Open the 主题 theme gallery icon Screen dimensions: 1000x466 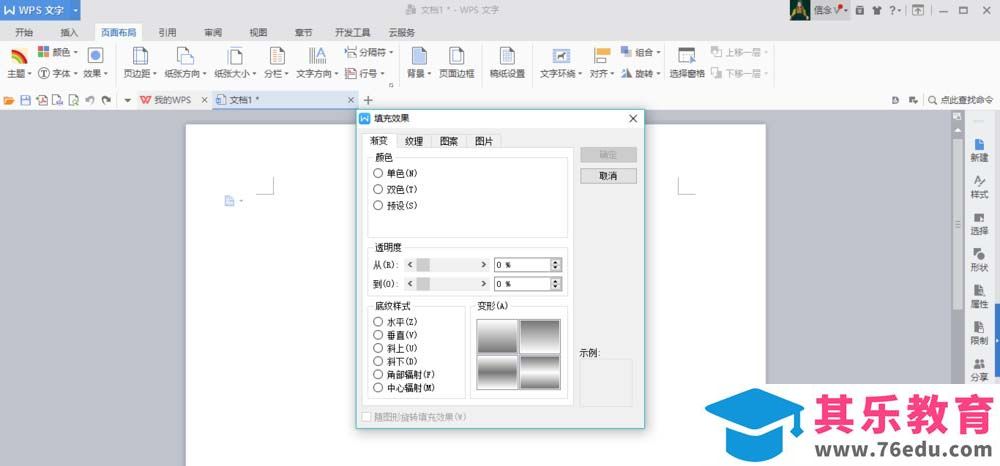point(19,56)
